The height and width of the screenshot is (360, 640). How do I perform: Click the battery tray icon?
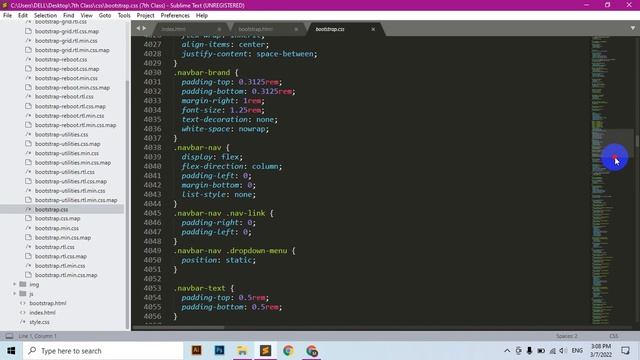coord(541,351)
